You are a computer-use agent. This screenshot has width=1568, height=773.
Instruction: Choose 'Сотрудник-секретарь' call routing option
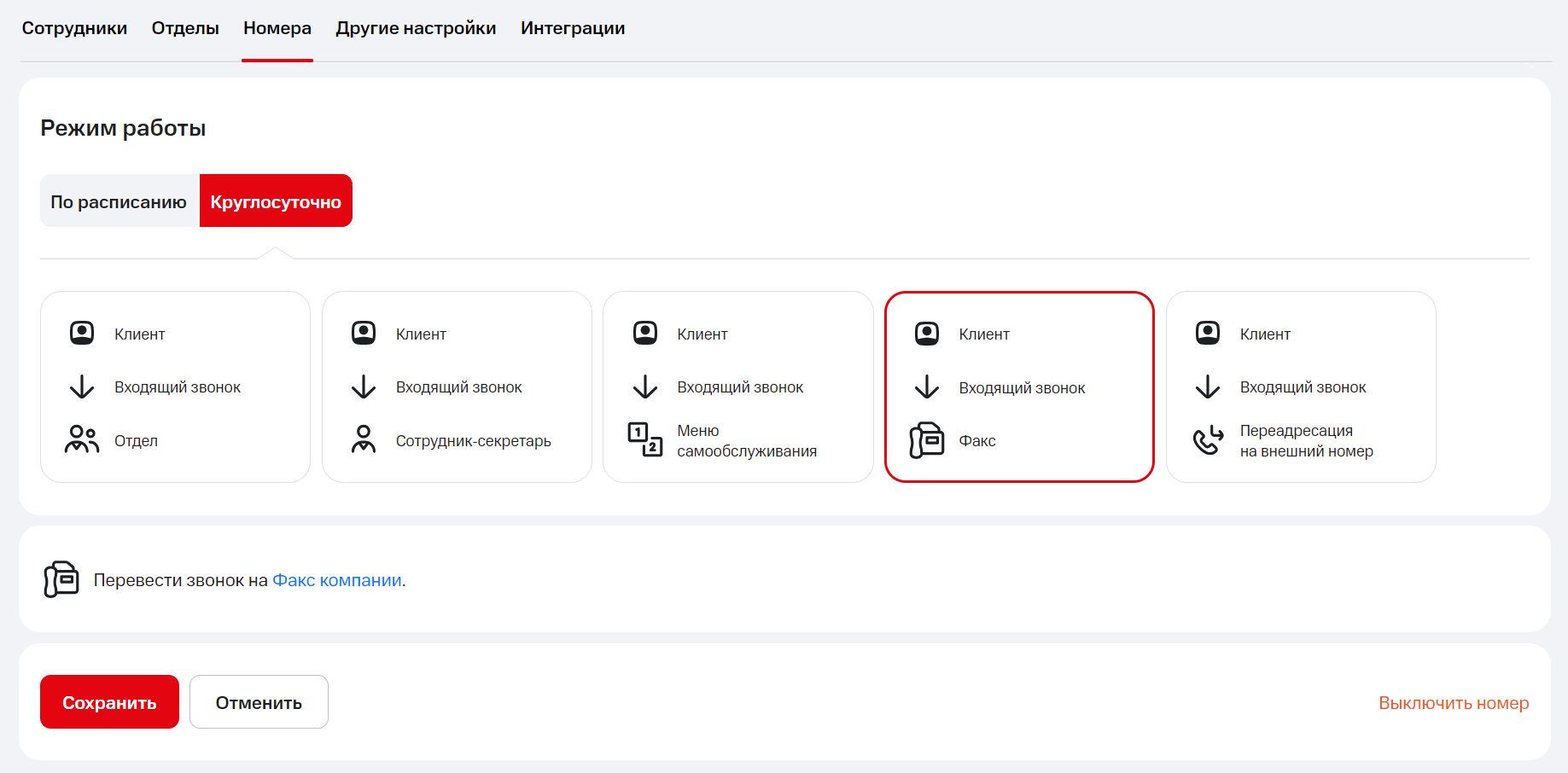pyautogui.click(x=457, y=387)
